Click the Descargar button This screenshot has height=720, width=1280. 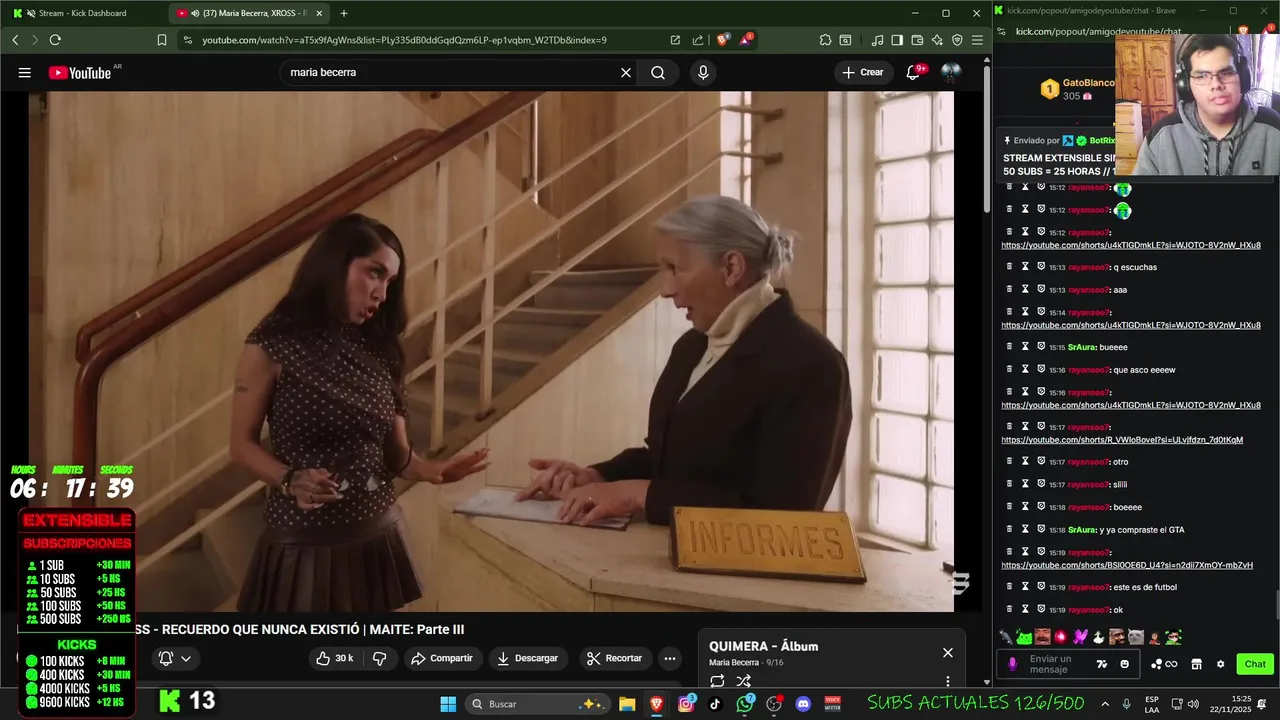coord(527,658)
